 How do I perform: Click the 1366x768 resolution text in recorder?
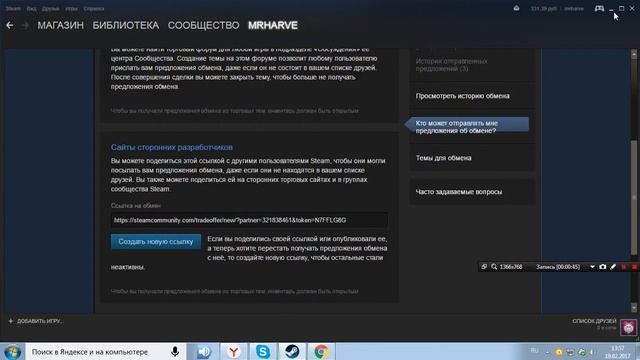511,267
